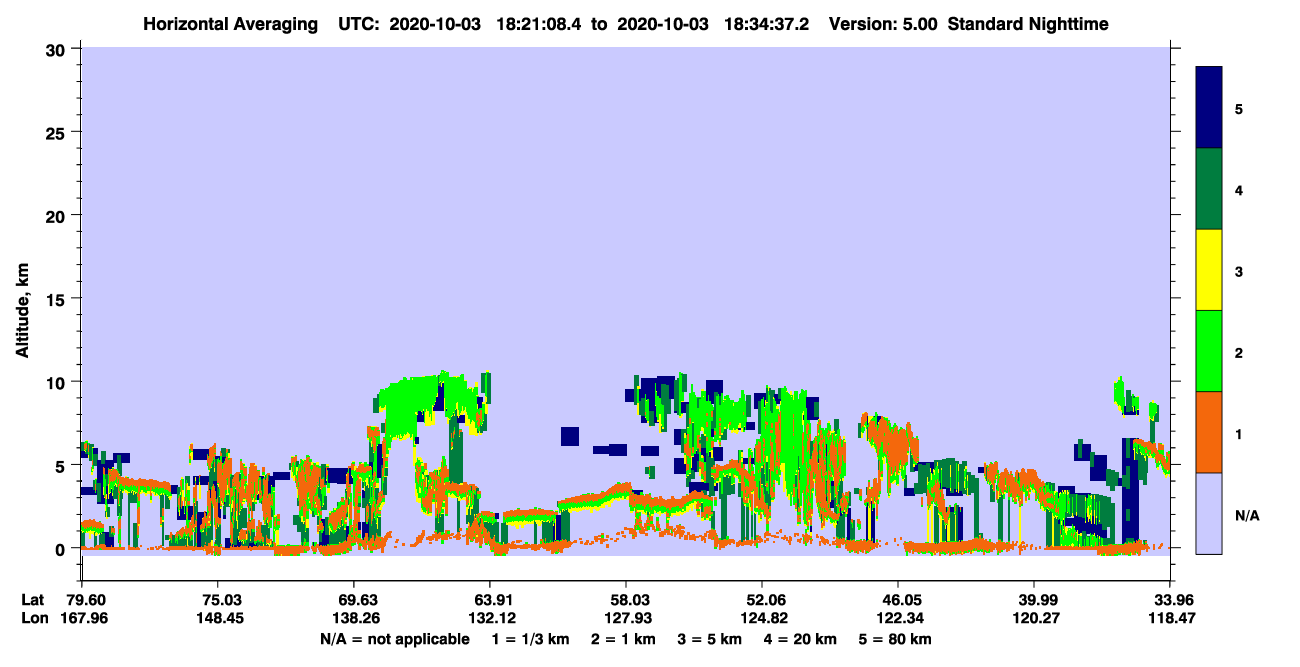Click the colorbar label 2
This screenshot has height=667, width=1300.
[1239, 352]
